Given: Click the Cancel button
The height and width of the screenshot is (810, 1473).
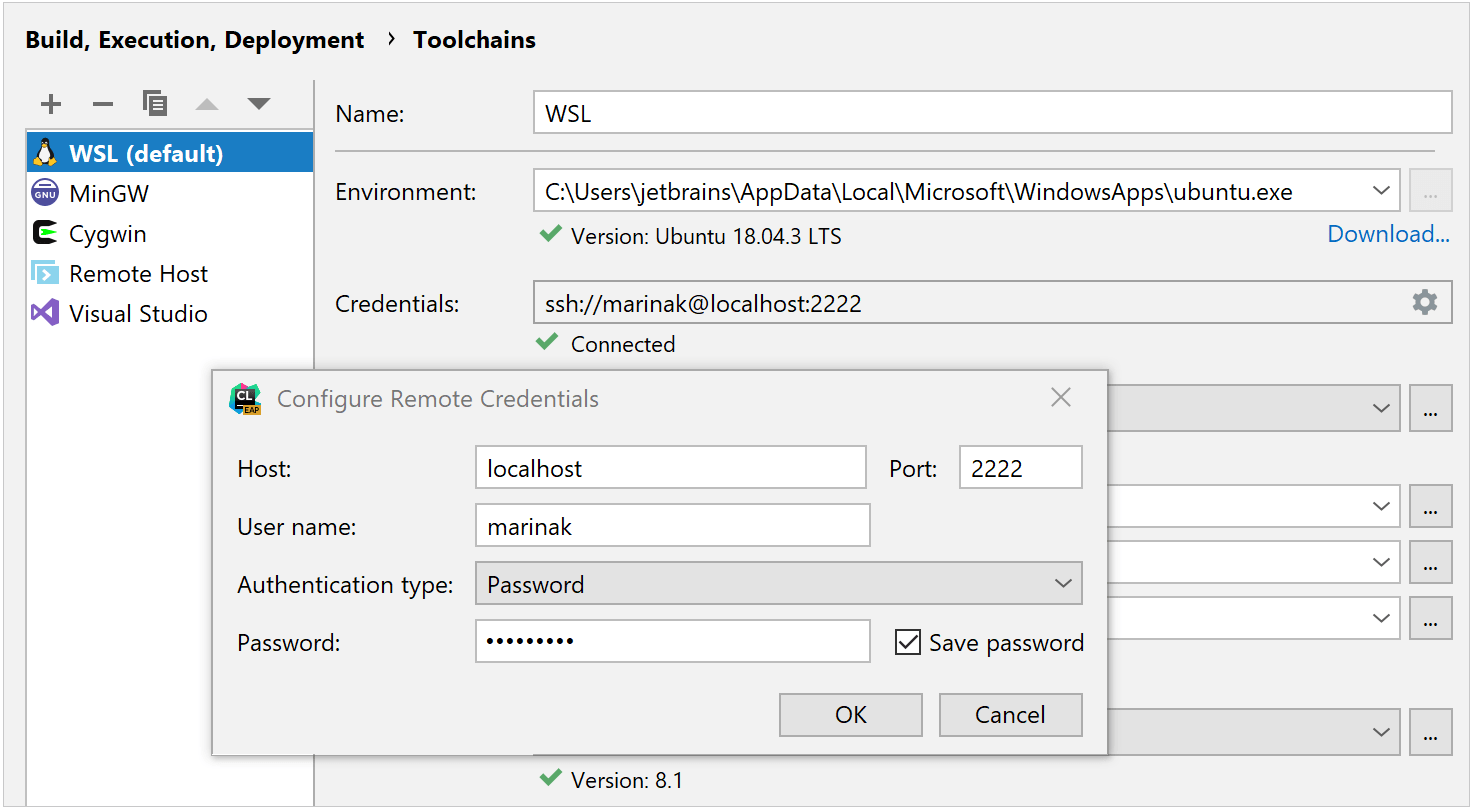Looking at the screenshot, I should (x=1010, y=714).
